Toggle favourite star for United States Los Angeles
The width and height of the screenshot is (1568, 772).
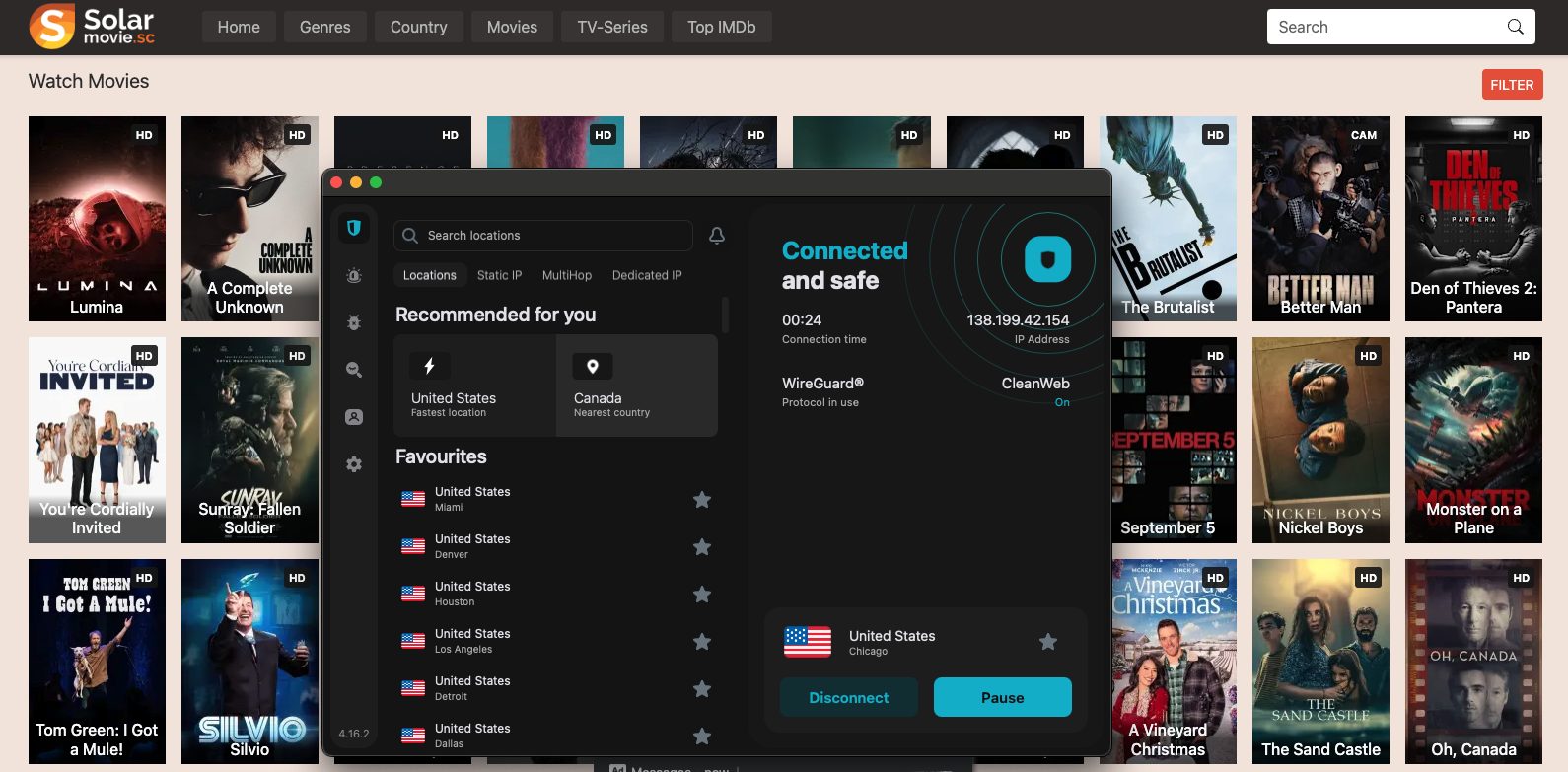702,642
